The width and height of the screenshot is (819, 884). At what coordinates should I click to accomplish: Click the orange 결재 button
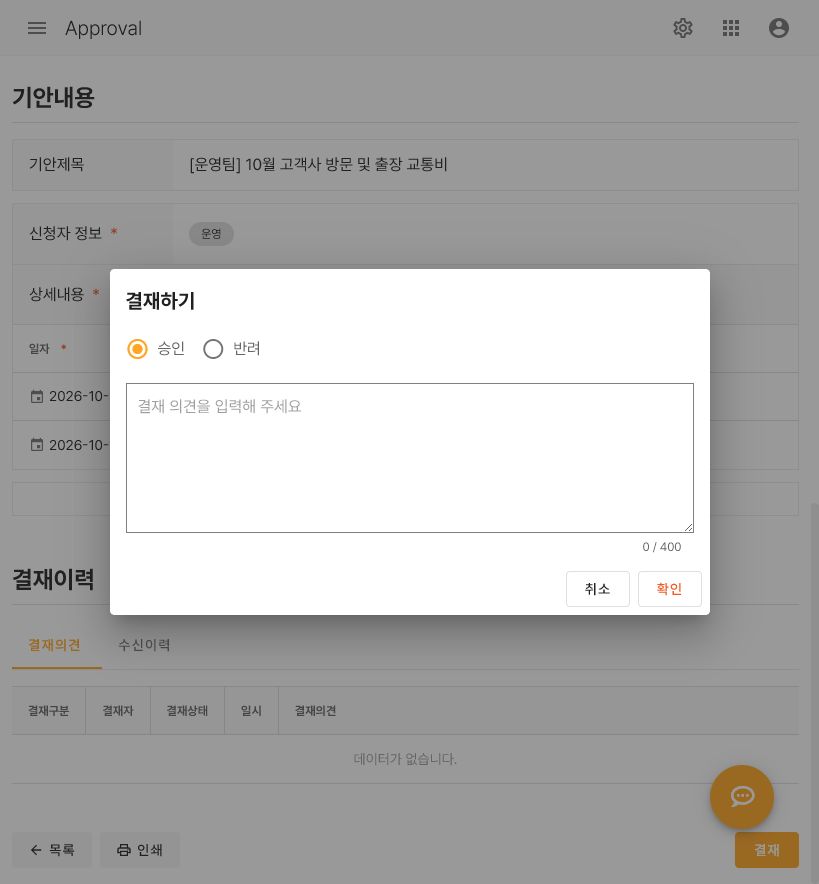point(767,850)
